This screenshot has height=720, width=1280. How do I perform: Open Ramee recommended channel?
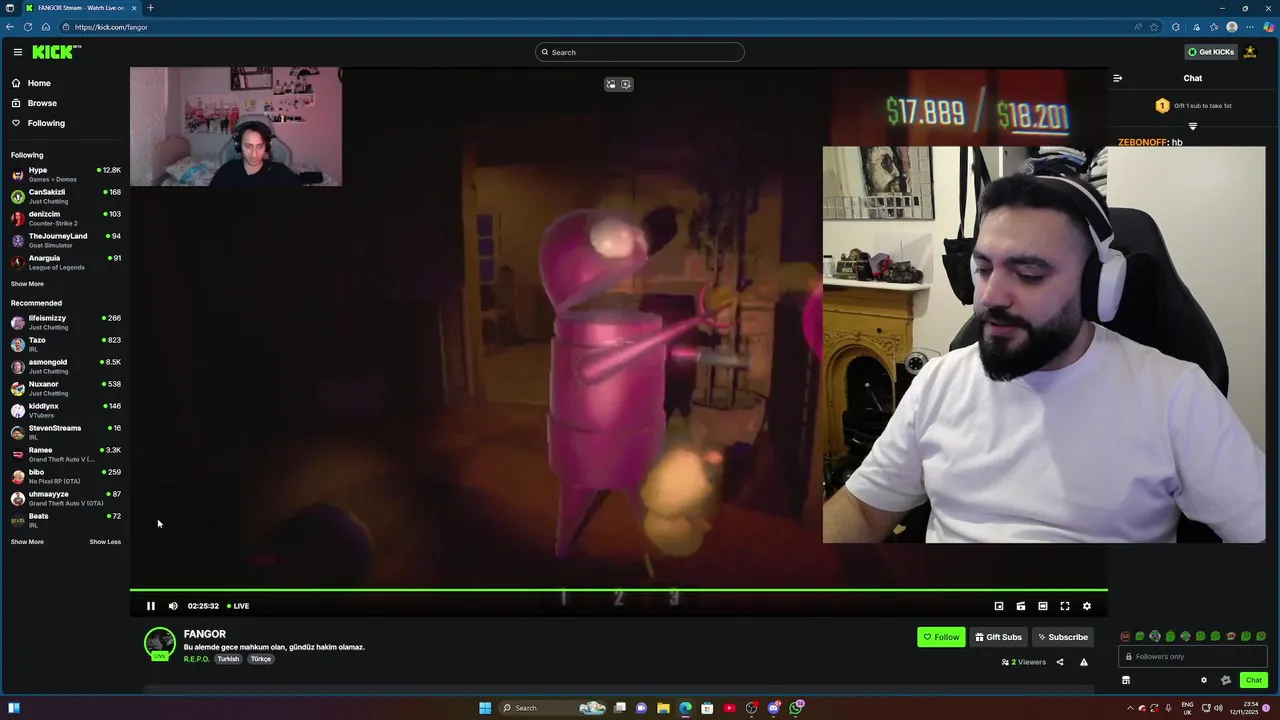tap(65, 454)
